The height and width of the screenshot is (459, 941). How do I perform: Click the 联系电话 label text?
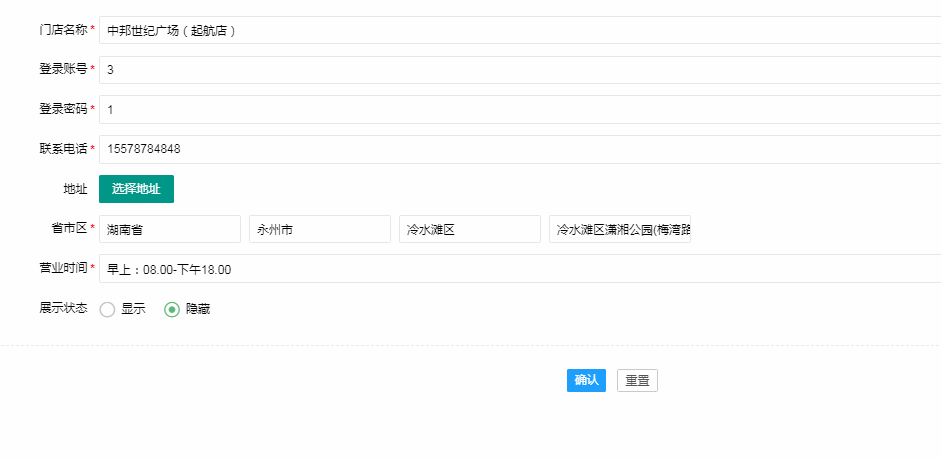pyautogui.click(x=63, y=149)
